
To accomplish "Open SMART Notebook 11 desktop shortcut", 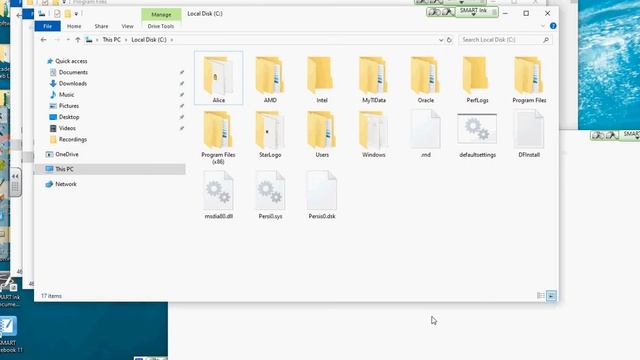I will click(x=8, y=334).
